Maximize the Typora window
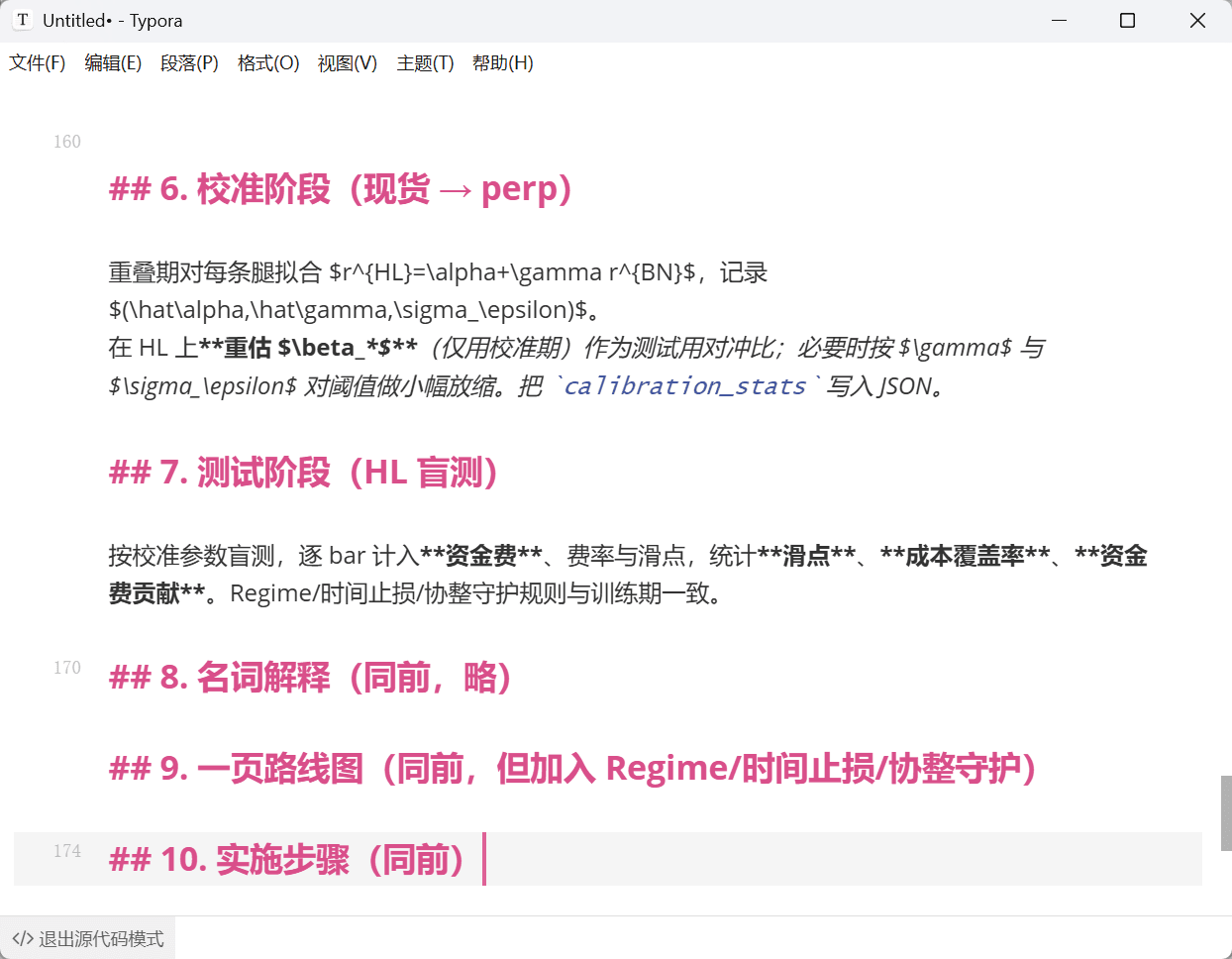 pyautogui.click(x=1127, y=20)
